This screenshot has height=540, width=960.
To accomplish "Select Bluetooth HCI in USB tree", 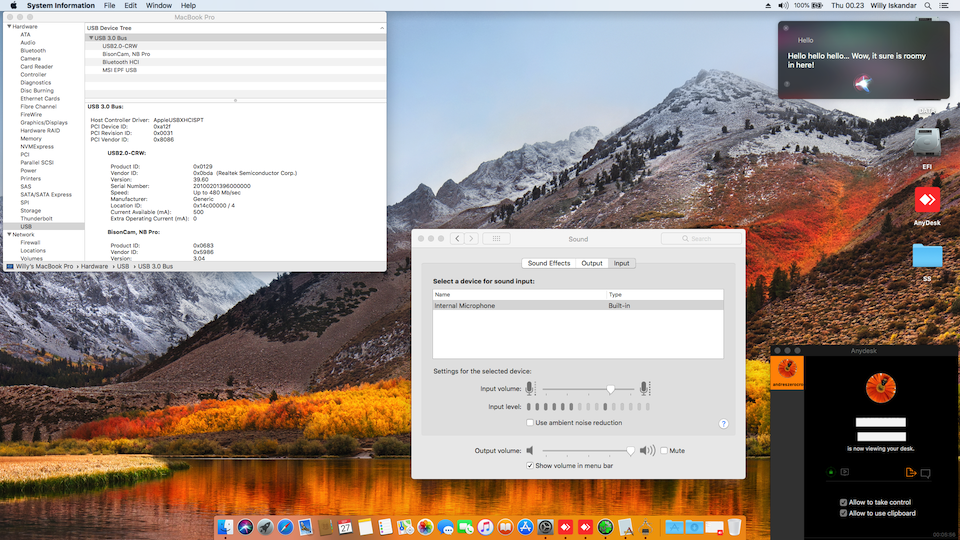I will pos(121,62).
